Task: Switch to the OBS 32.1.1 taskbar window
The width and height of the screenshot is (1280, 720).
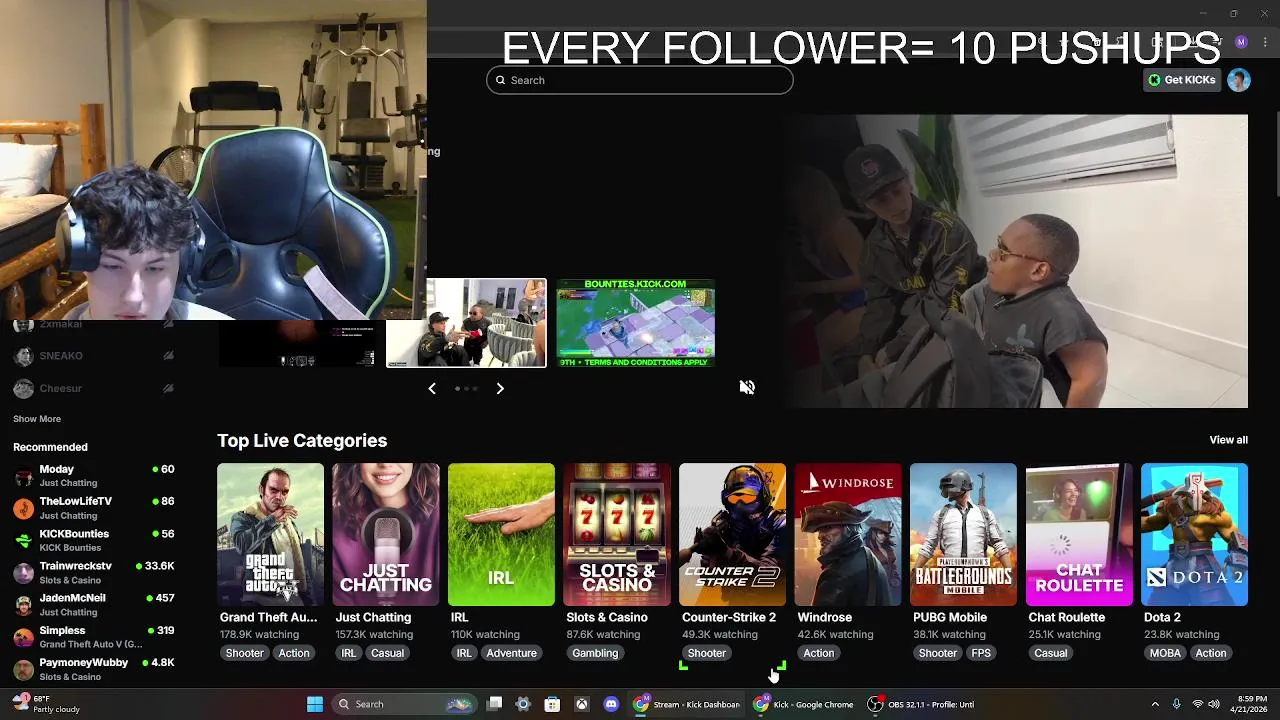Action: pos(921,704)
